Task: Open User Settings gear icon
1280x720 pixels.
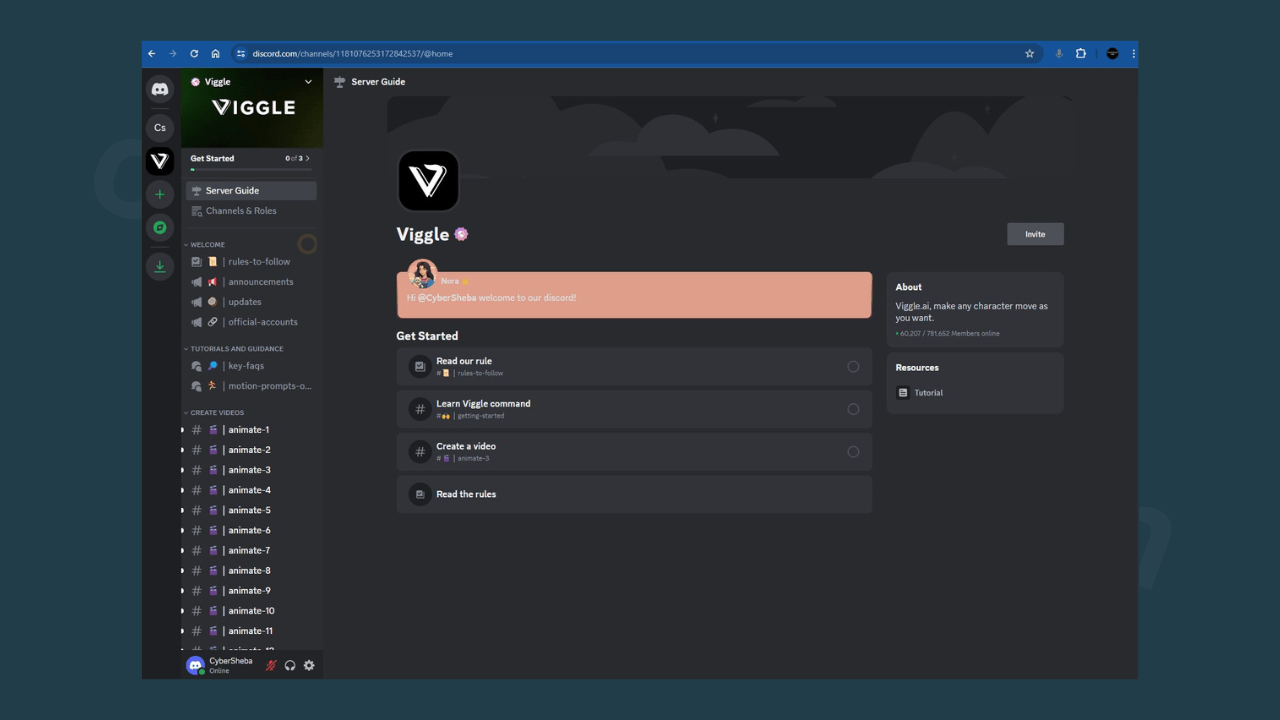Action: coord(309,665)
